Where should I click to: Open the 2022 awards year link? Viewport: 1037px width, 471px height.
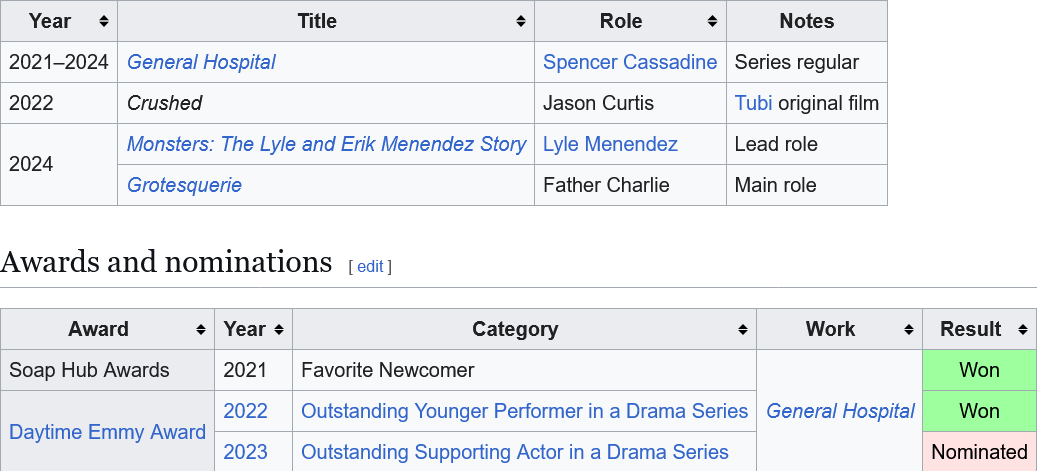pyautogui.click(x=245, y=411)
